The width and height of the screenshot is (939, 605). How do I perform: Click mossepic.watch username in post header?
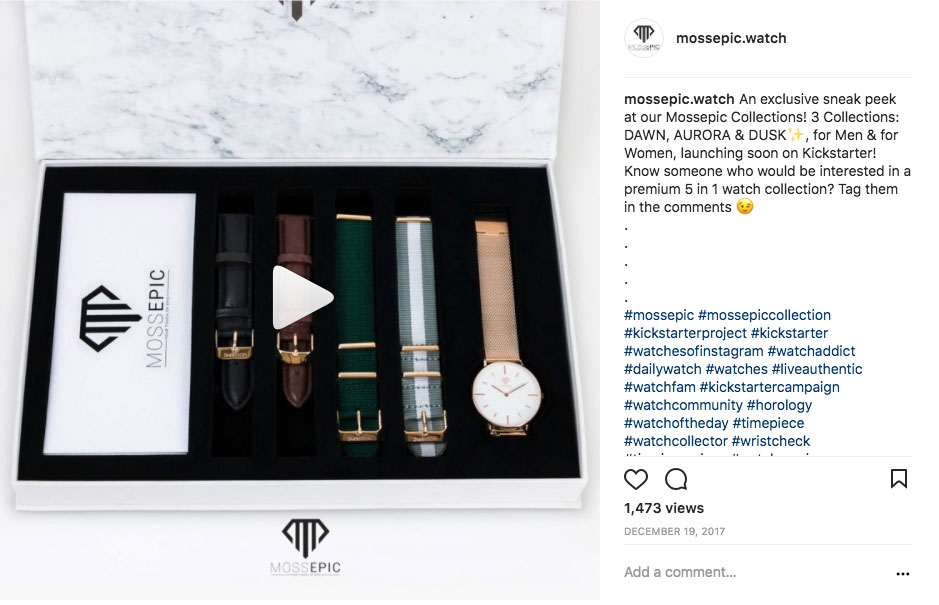click(x=731, y=38)
